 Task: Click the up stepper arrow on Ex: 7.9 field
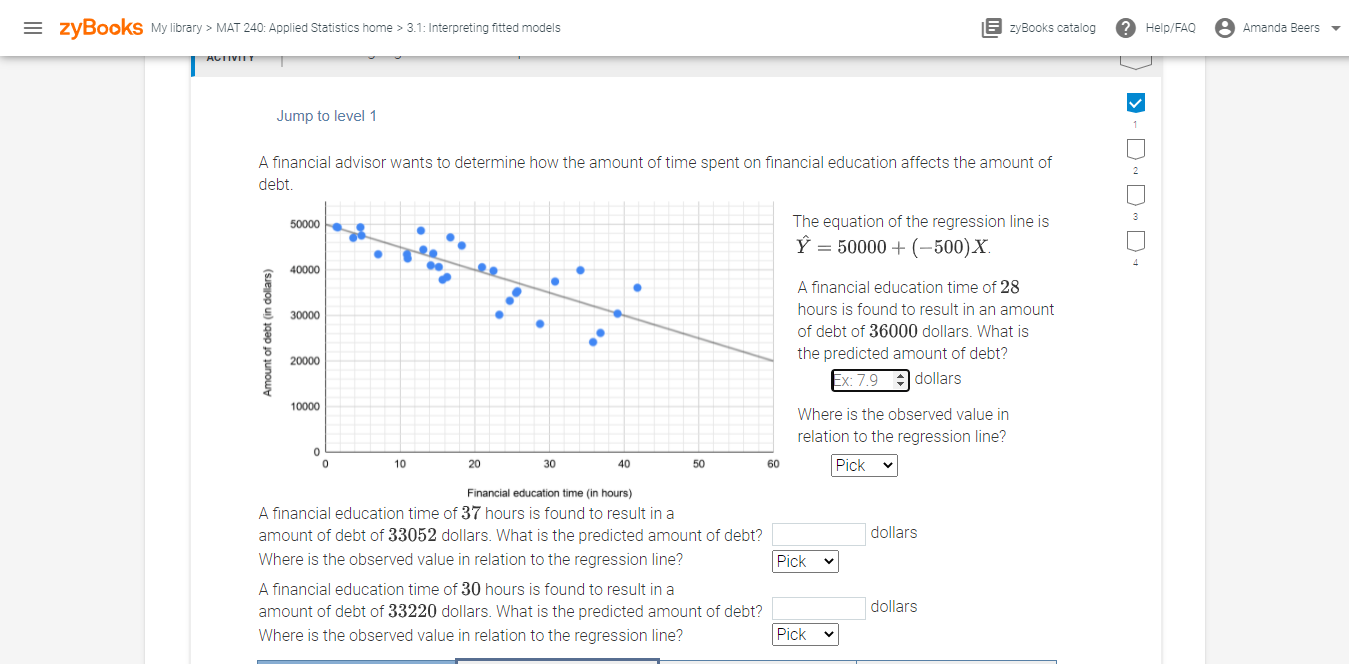(900, 375)
